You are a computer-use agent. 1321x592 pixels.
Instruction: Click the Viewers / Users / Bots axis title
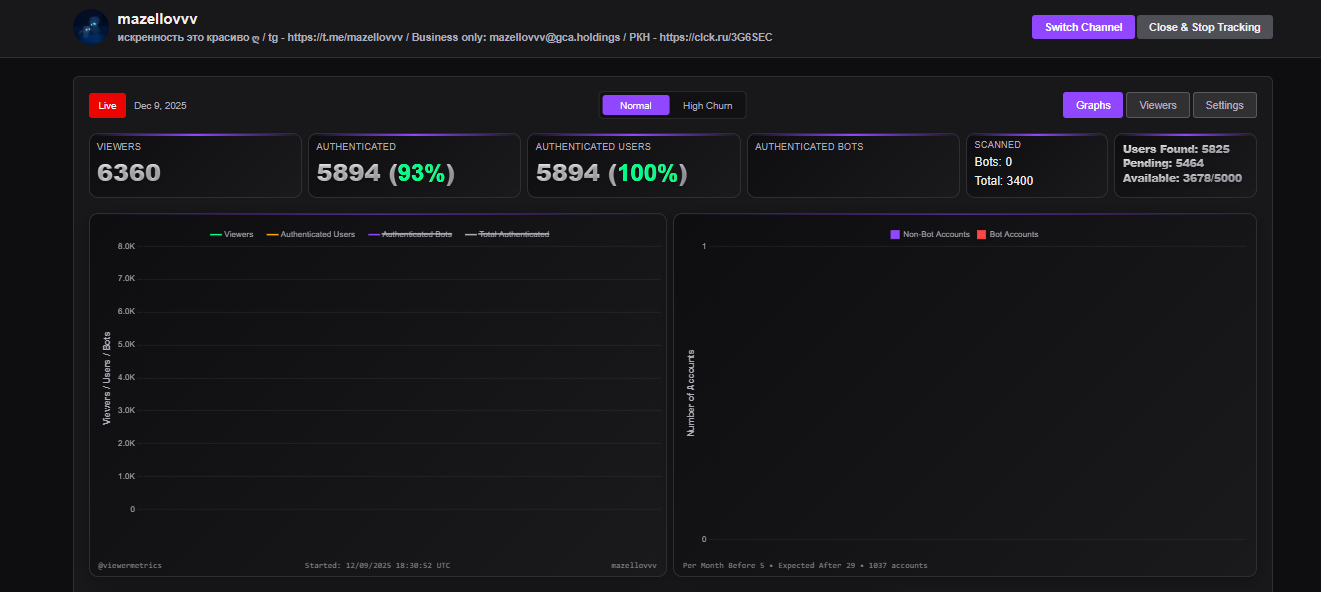pos(107,378)
